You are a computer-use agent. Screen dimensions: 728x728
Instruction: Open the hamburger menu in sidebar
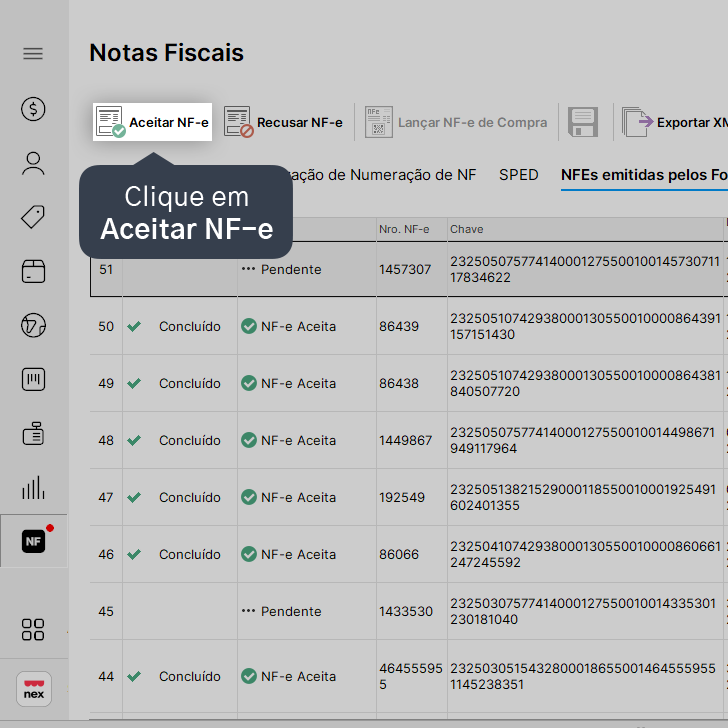[33, 53]
